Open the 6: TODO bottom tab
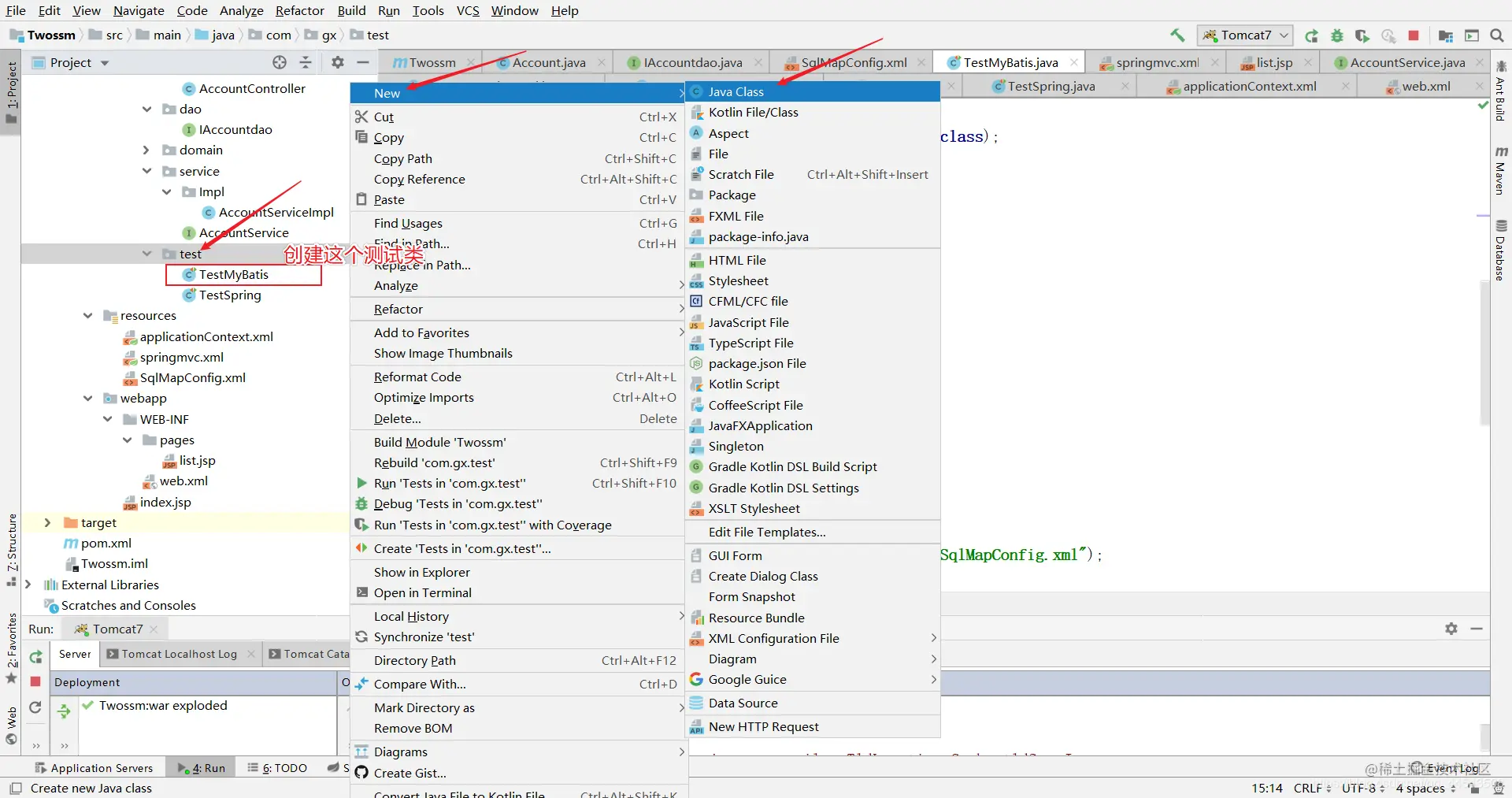 277,768
